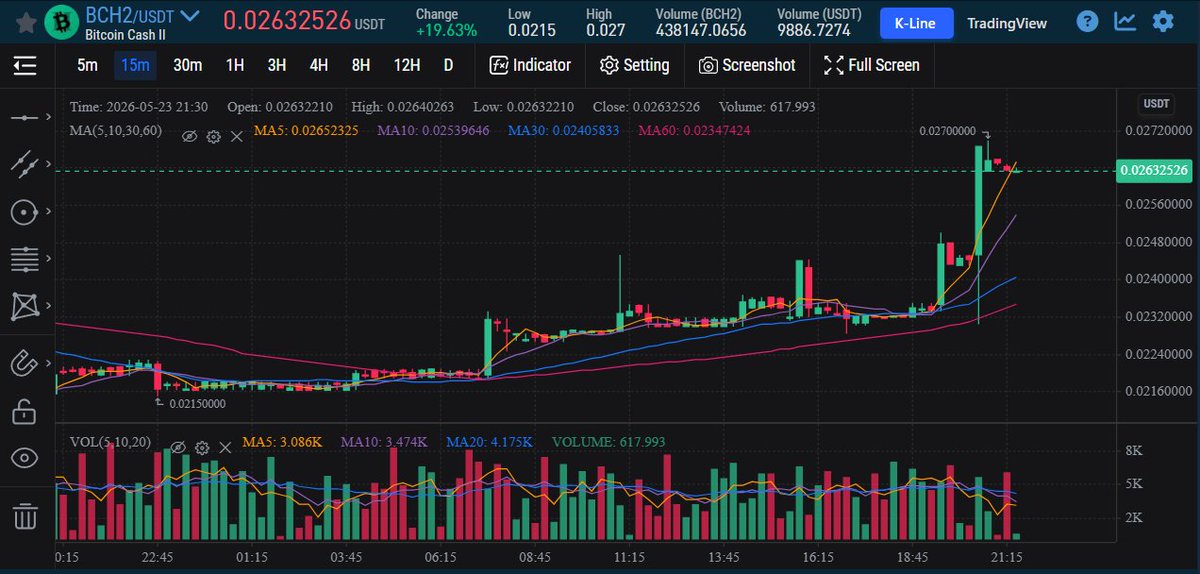Open chart Setting
The height and width of the screenshot is (574, 1200).
point(634,65)
